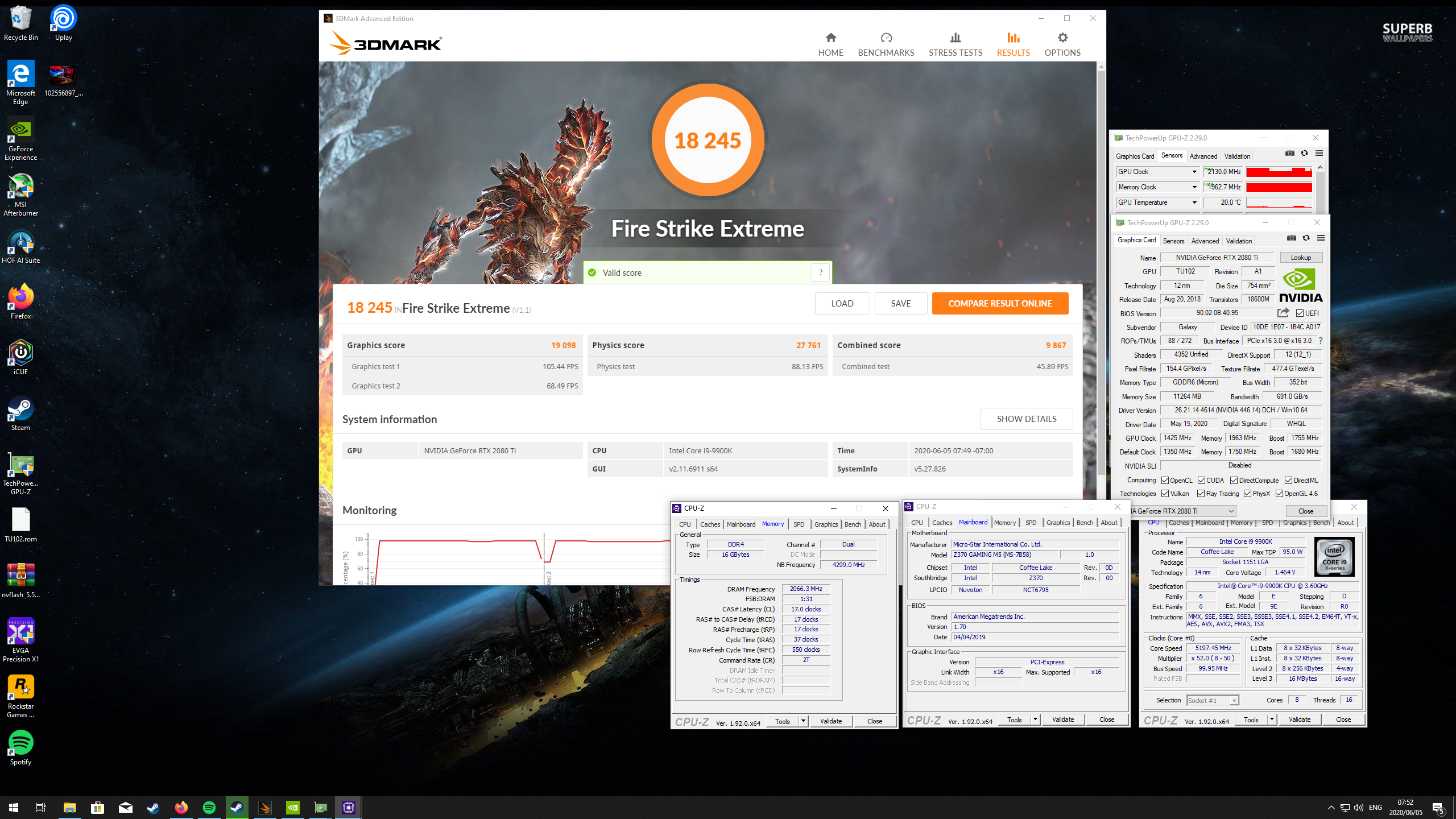Click the GPU Clock red sensor graph

tap(1279, 172)
